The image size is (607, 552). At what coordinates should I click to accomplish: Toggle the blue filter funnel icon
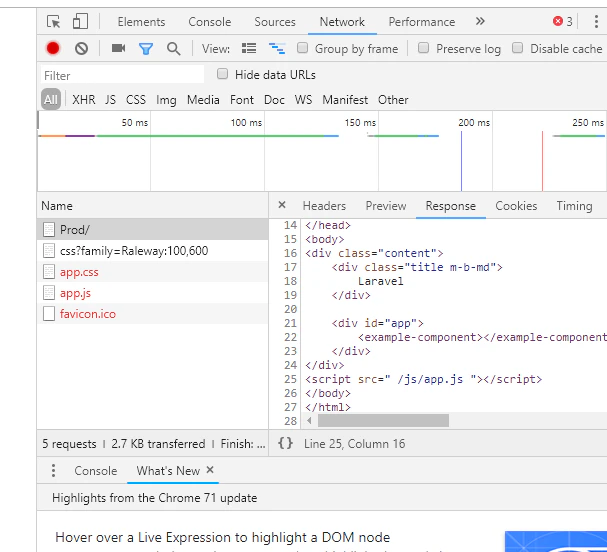[x=146, y=49]
